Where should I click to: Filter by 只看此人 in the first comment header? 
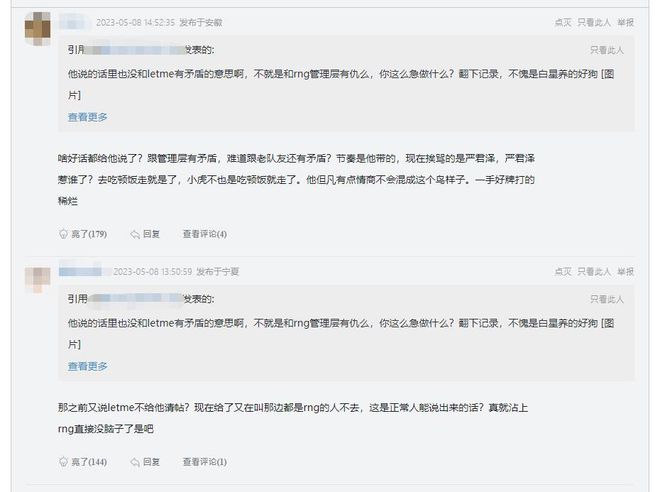(594, 22)
